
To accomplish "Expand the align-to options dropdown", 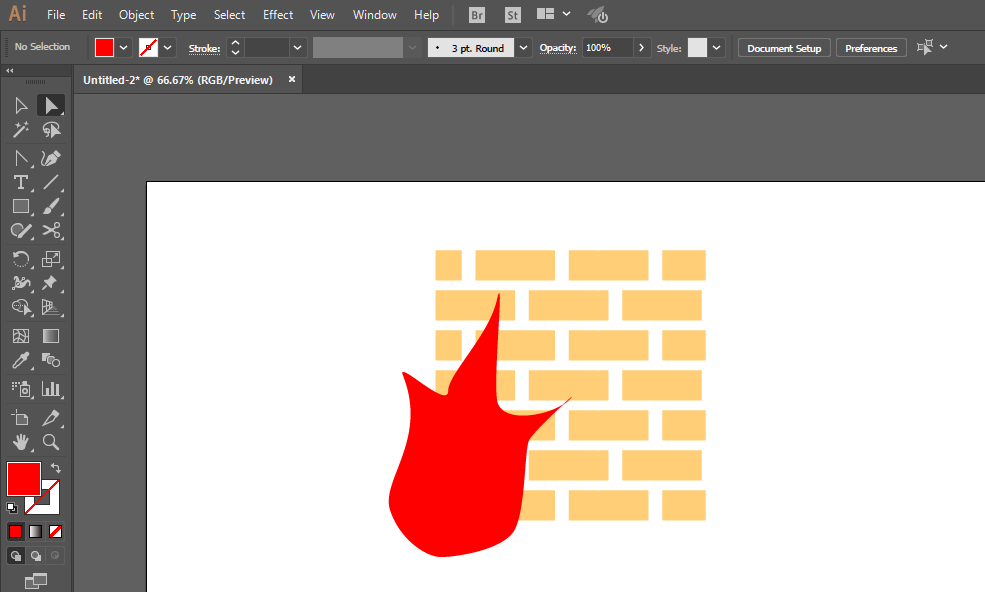I will point(944,47).
